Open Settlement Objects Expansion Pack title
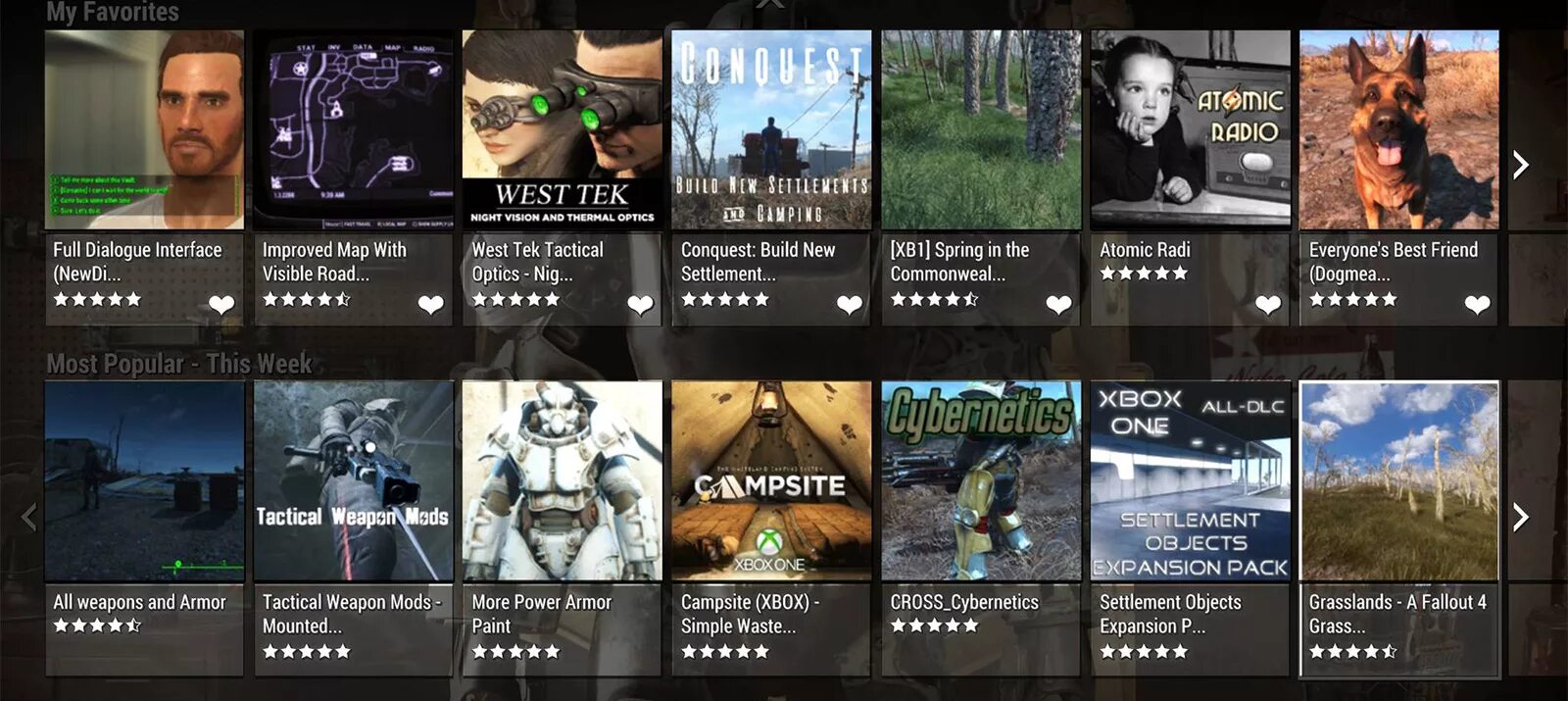The height and width of the screenshot is (701, 1568). point(1170,614)
